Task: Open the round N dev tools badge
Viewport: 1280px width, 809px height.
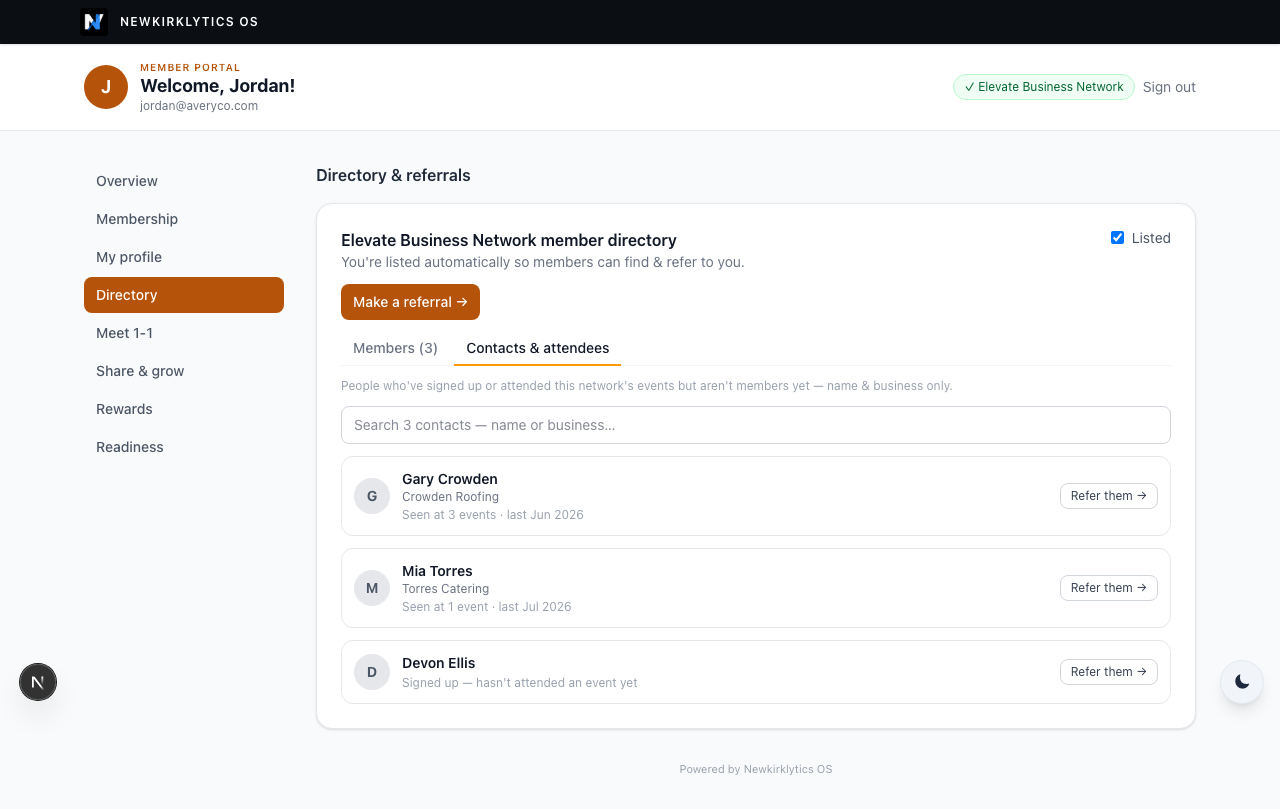Action: pos(38,682)
